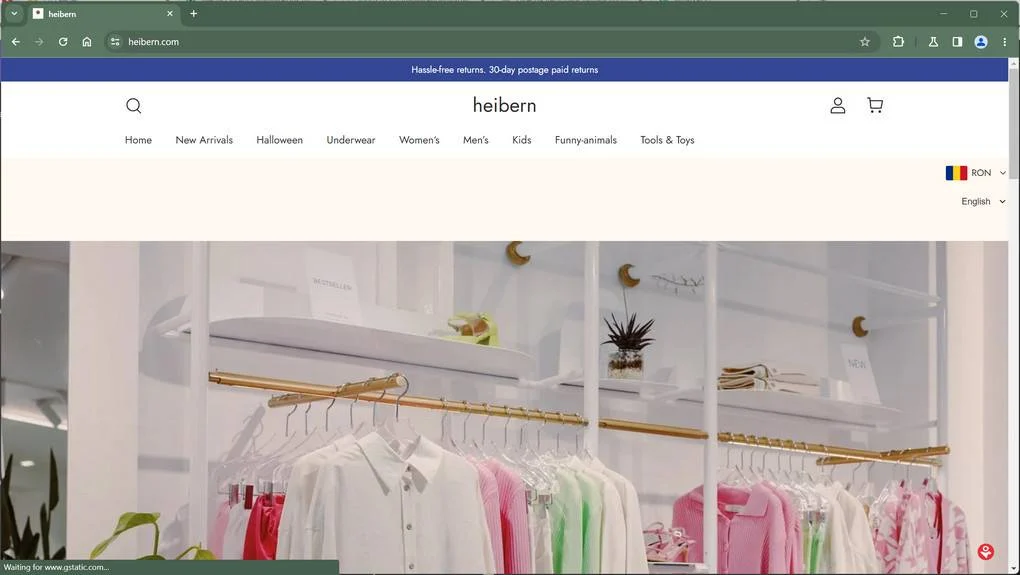Open the Underwear menu item
The image size is (1020, 575).
(351, 140)
